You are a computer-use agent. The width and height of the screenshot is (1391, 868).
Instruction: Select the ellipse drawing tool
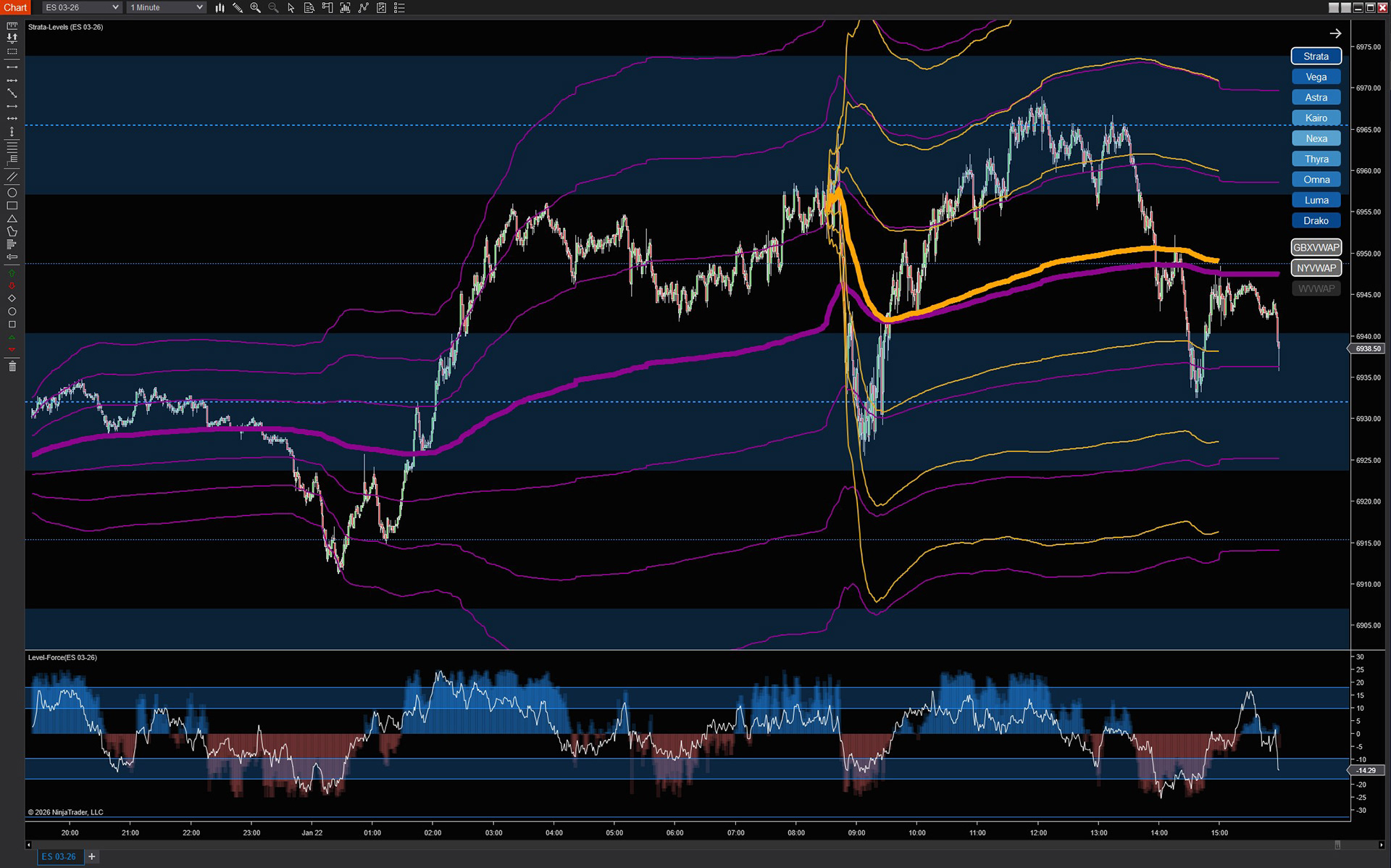click(x=12, y=193)
